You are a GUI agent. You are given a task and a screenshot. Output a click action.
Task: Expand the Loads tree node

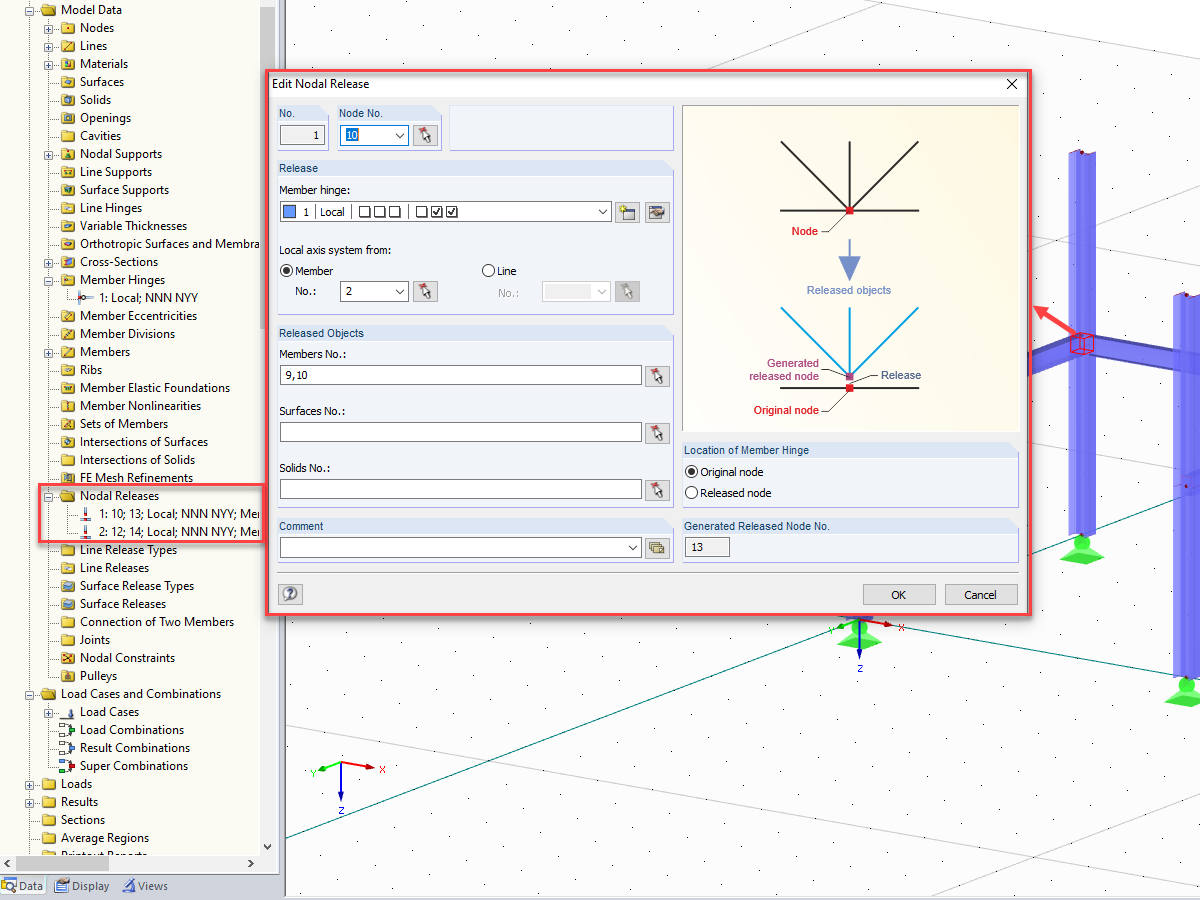[x=29, y=784]
